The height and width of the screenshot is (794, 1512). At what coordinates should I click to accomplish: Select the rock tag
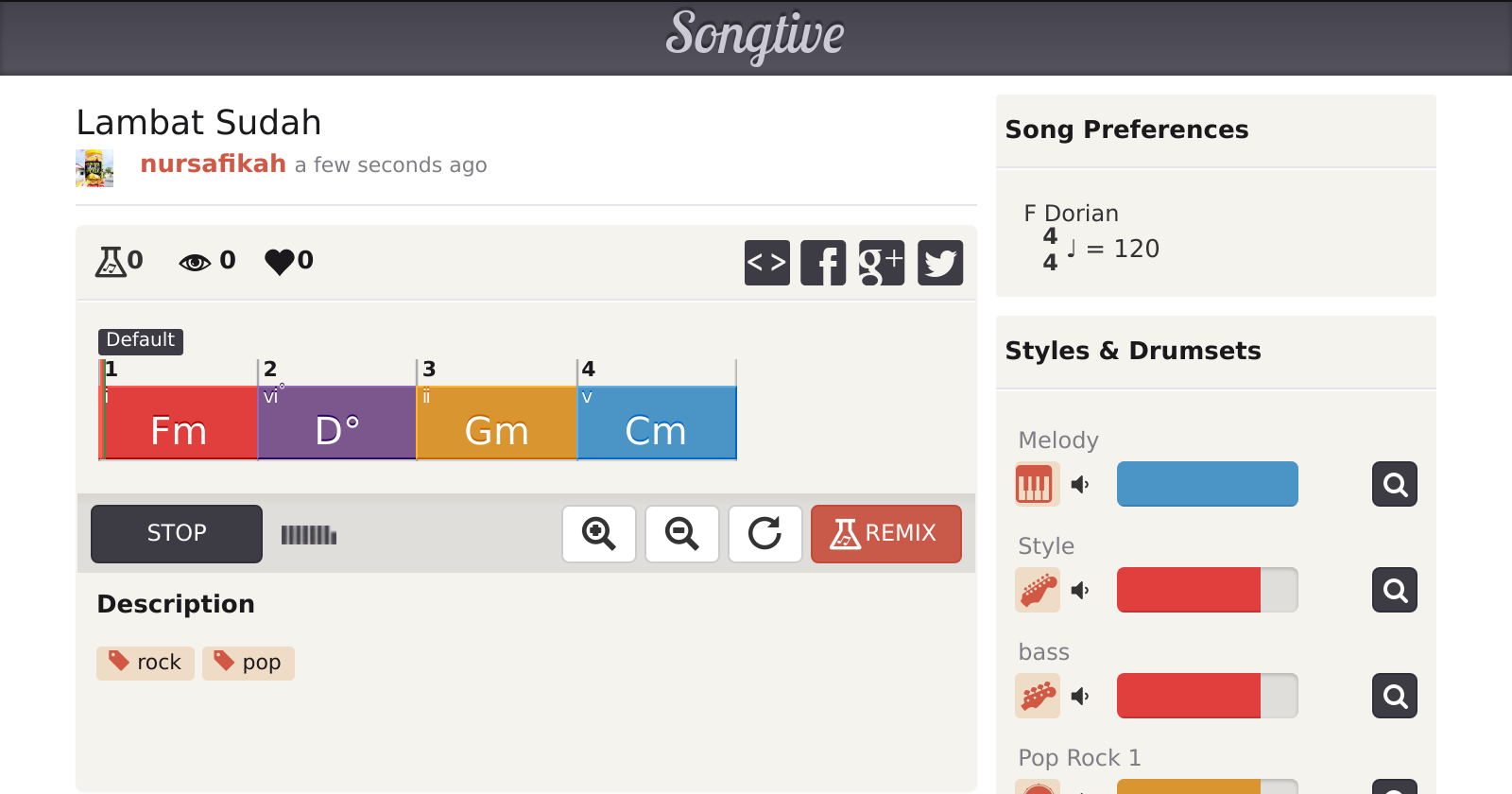(146, 663)
